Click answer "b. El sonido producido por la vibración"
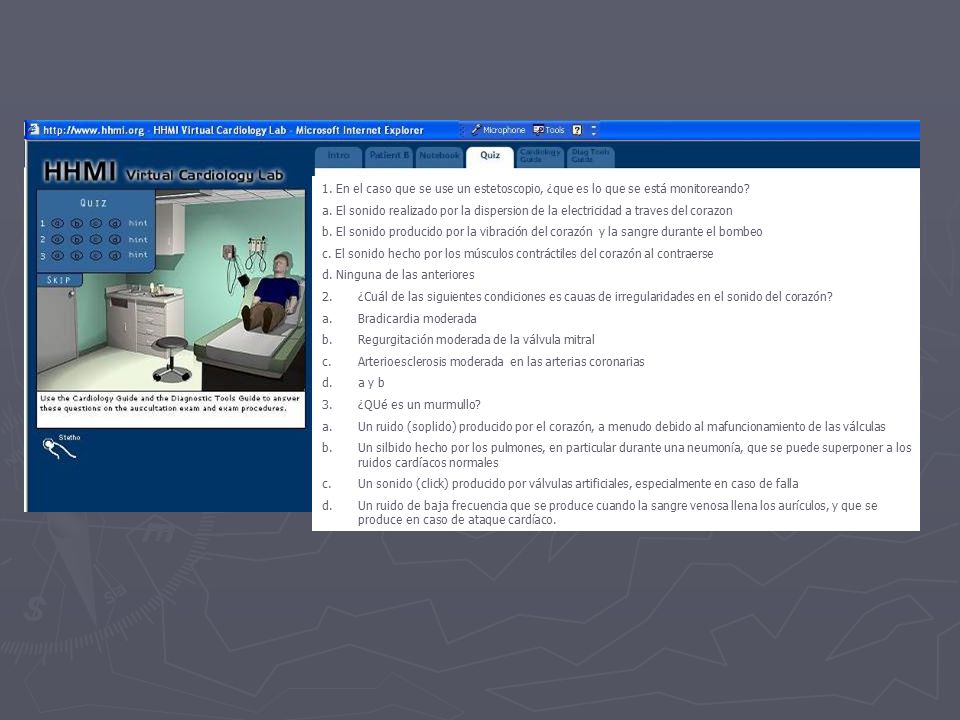 tap(542, 232)
